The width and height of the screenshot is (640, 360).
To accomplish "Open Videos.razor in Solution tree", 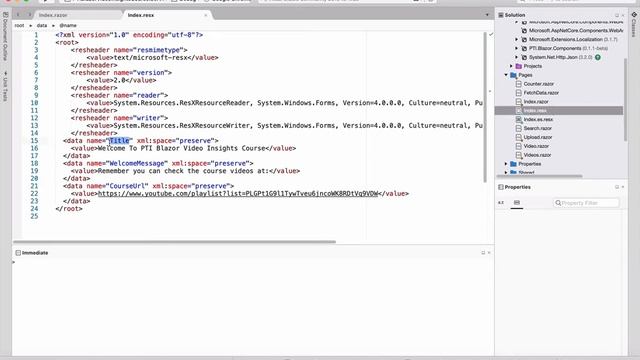I will pyautogui.click(x=537, y=155).
